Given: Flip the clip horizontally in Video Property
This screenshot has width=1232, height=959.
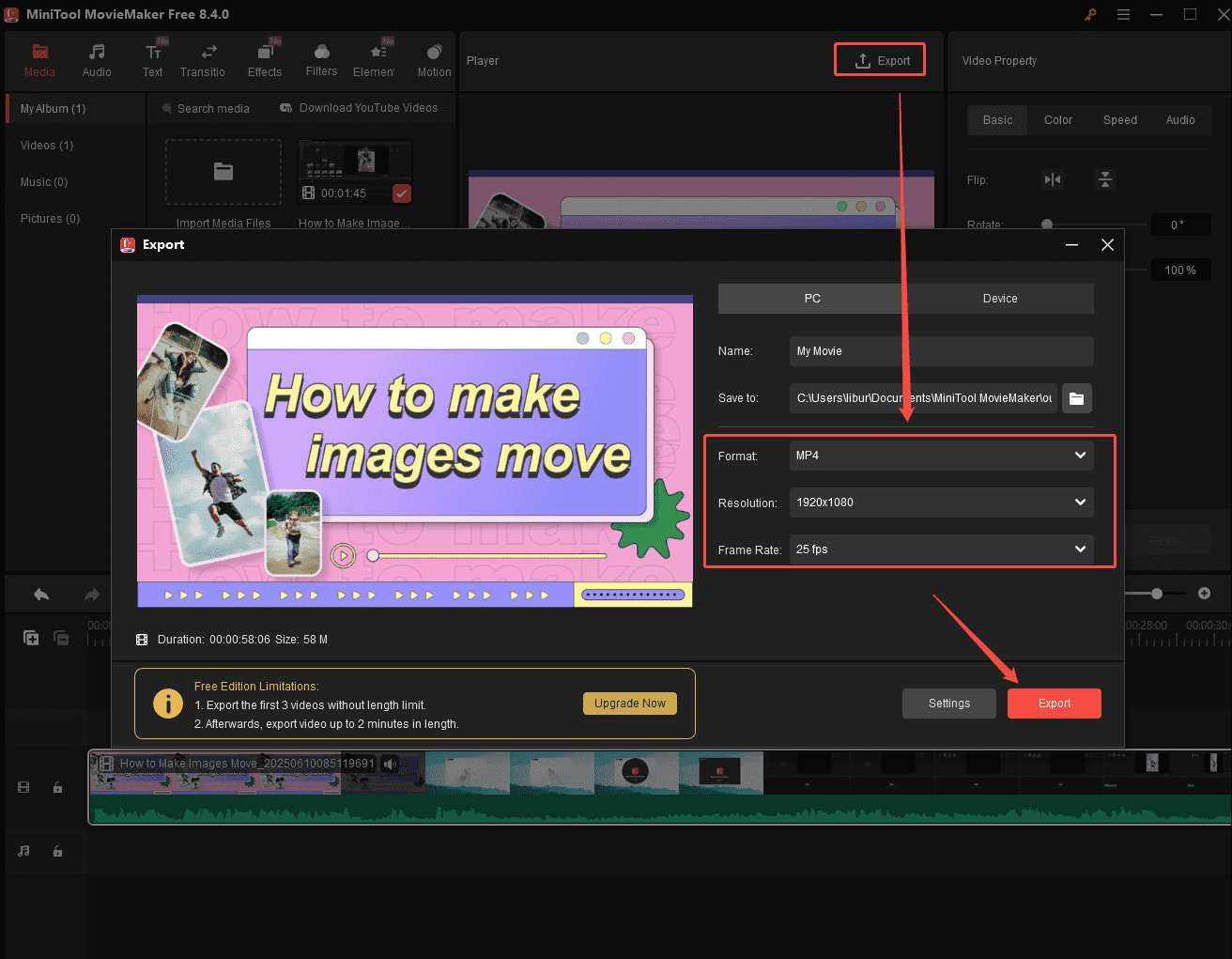Looking at the screenshot, I should pyautogui.click(x=1053, y=179).
